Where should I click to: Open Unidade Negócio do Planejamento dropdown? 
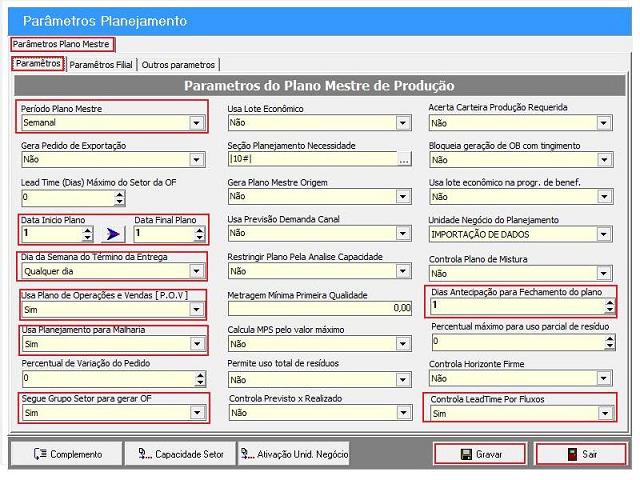click(604, 234)
